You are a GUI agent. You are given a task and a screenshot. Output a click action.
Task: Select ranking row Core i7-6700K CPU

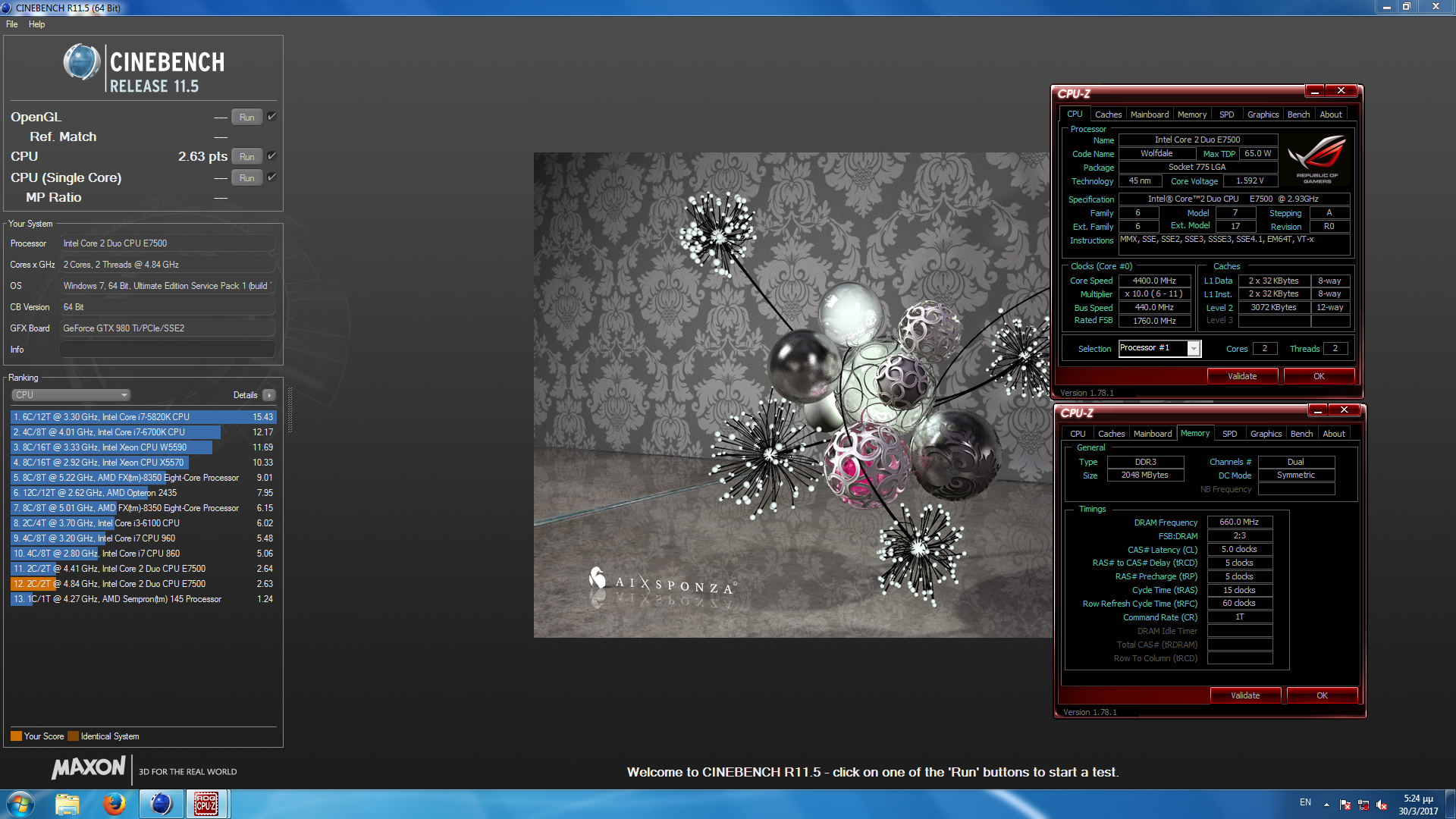(143, 432)
